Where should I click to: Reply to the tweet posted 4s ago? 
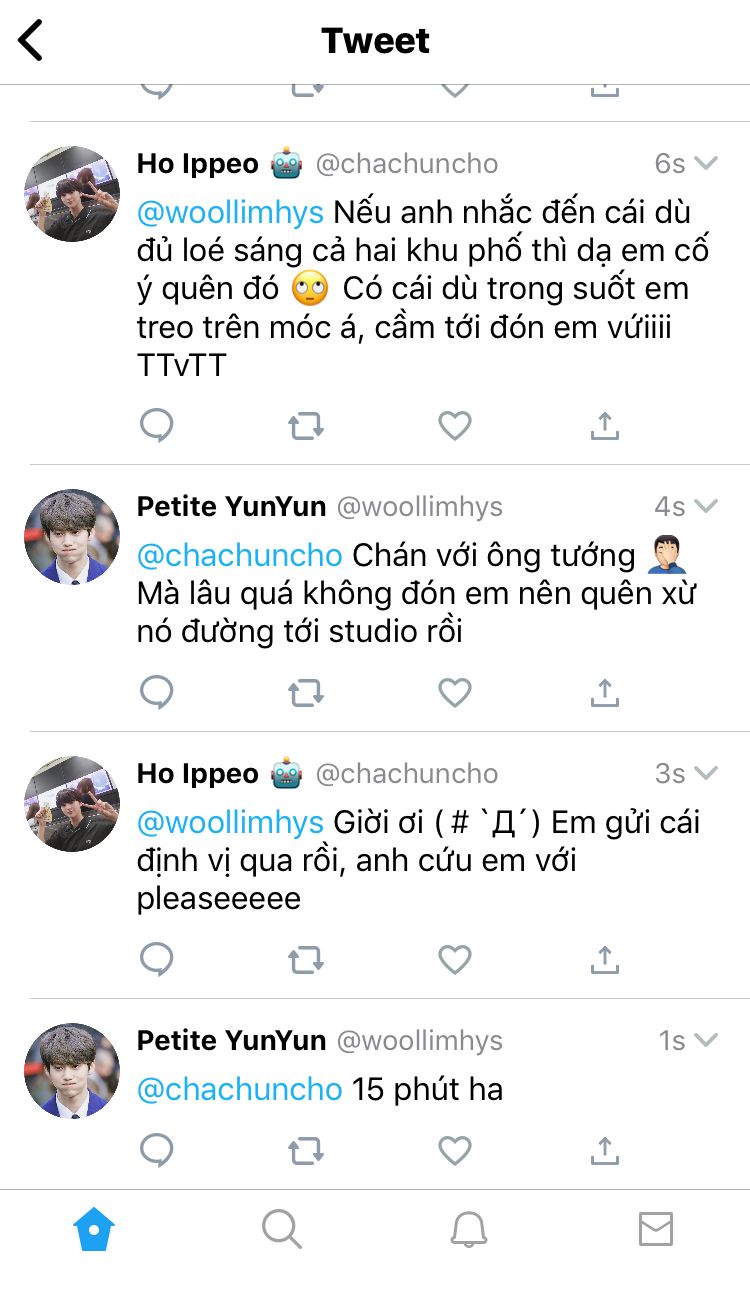tap(156, 692)
